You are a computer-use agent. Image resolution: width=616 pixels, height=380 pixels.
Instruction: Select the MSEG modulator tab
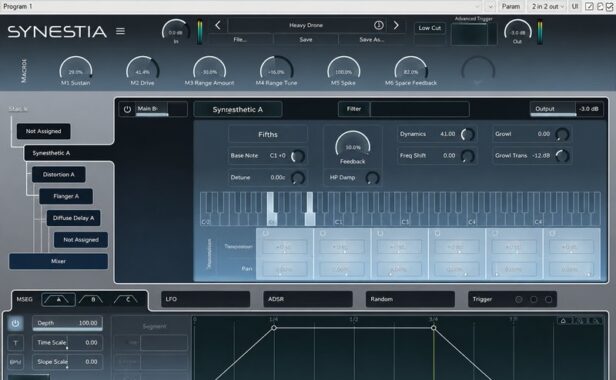pos(24,299)
